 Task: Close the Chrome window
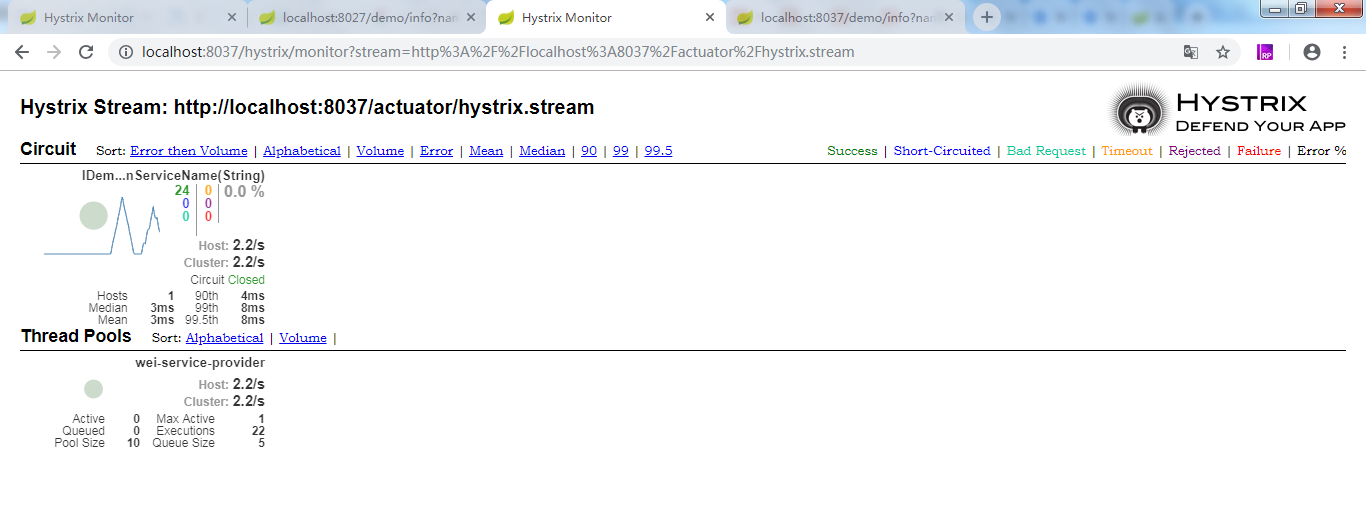tap(1336, 9)
